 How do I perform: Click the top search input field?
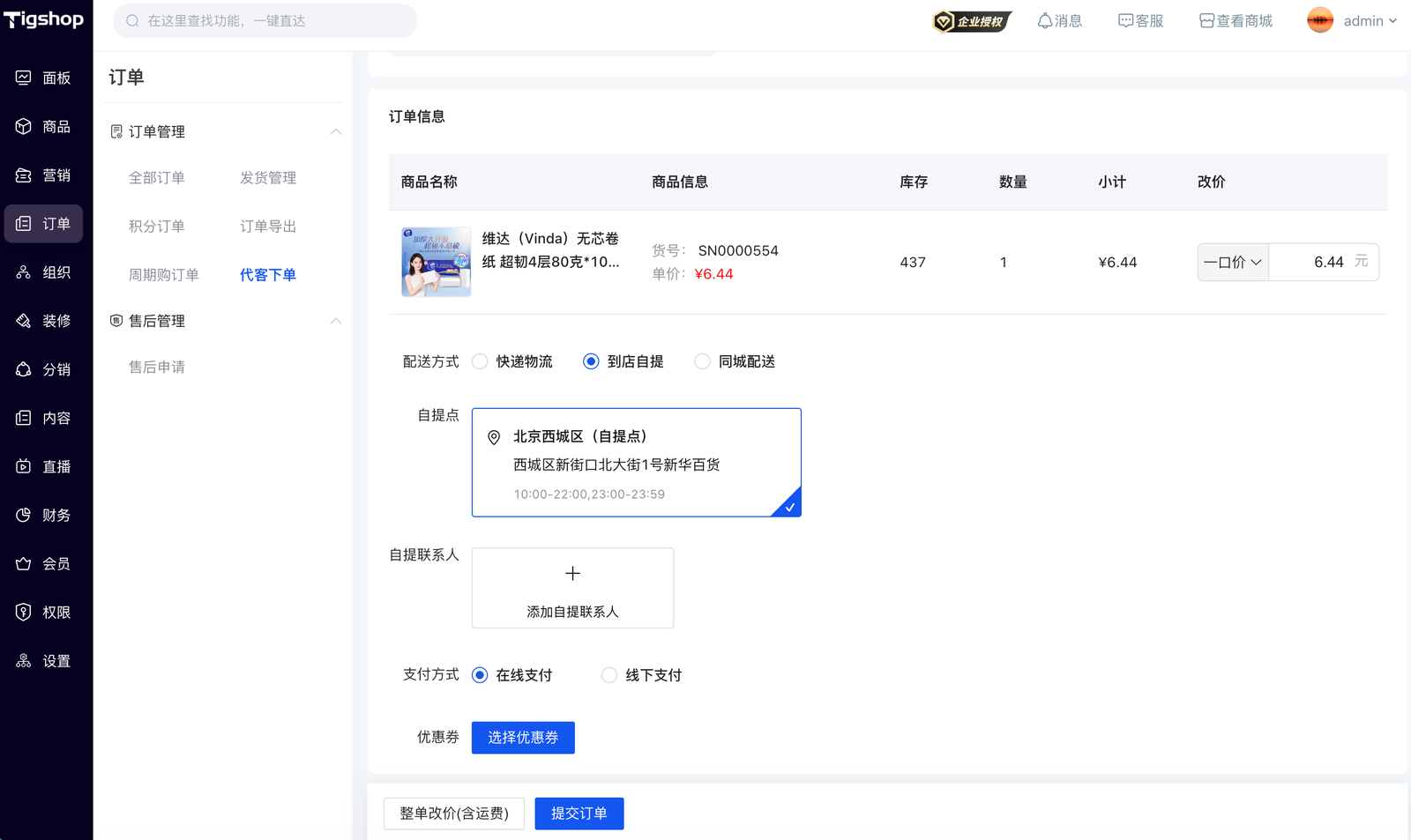click(x=265, y=21)
